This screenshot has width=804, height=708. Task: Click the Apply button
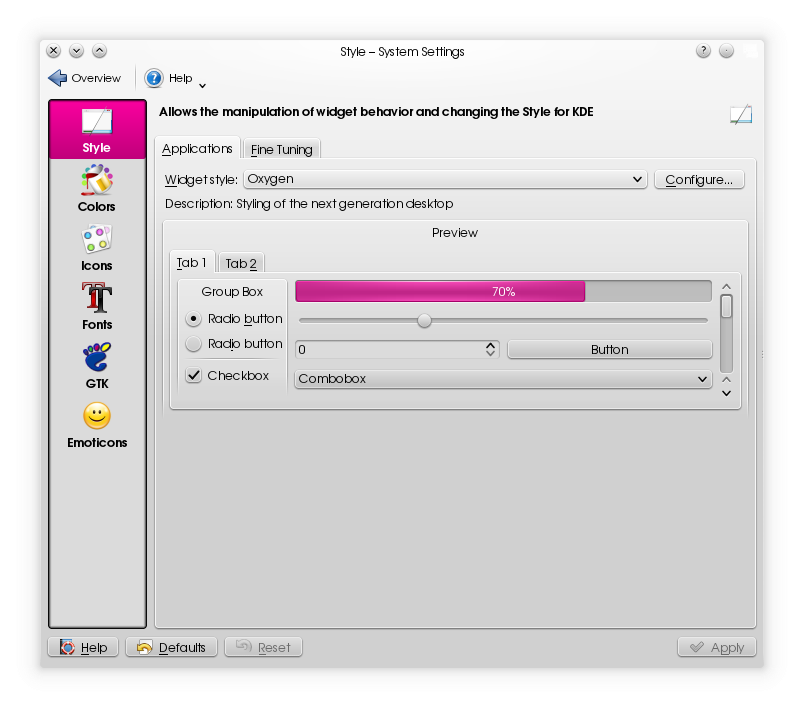pos(717,648)
